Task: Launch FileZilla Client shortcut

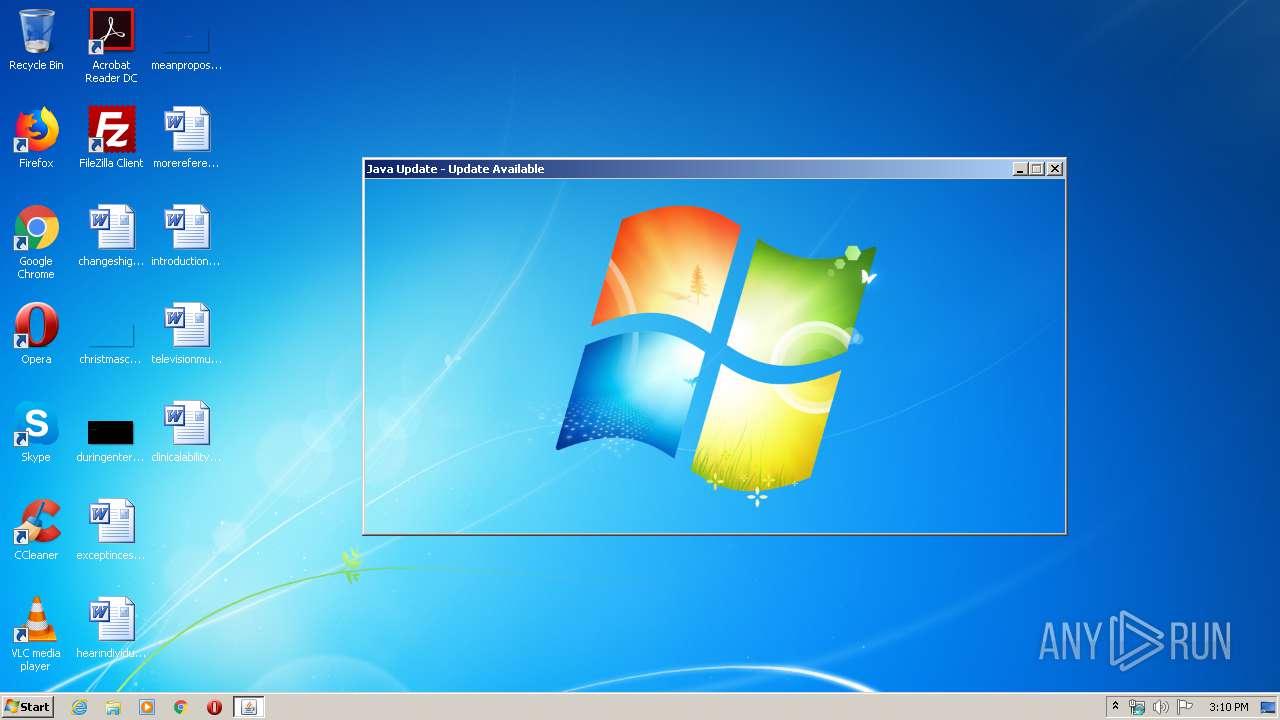Action: [x=111, y=138]
